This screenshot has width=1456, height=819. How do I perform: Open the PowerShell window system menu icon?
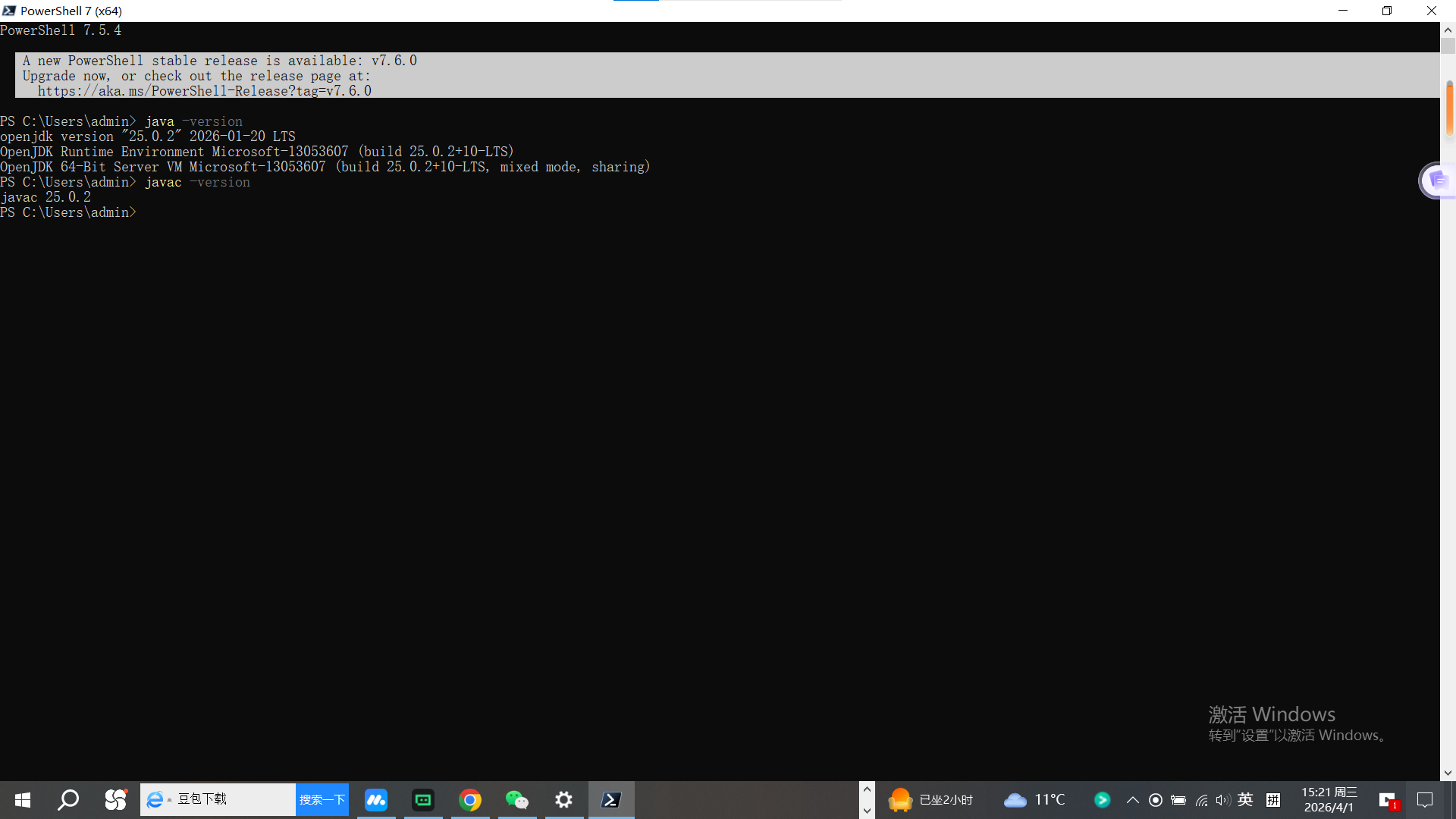[x=9, y=11]
